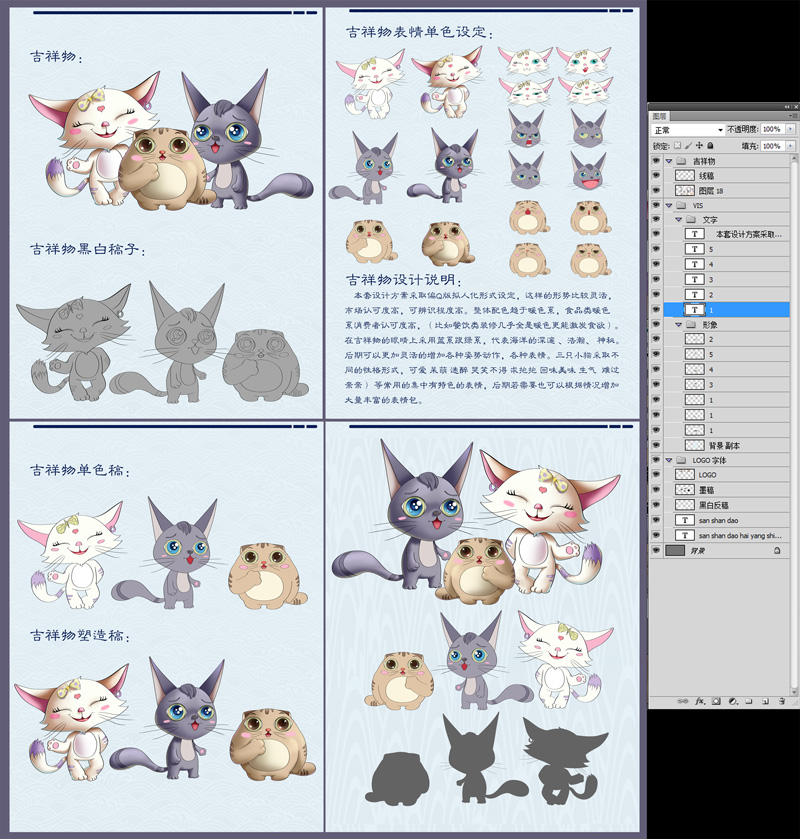Click the 吉祥物 group folder icon
Screen dimensions: 800x839
coord(681,161)
